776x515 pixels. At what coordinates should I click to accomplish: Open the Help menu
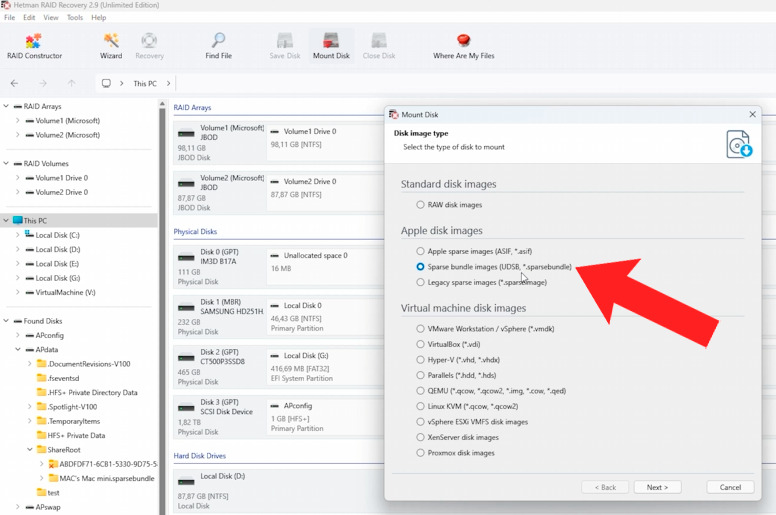[x=98, y=17]
